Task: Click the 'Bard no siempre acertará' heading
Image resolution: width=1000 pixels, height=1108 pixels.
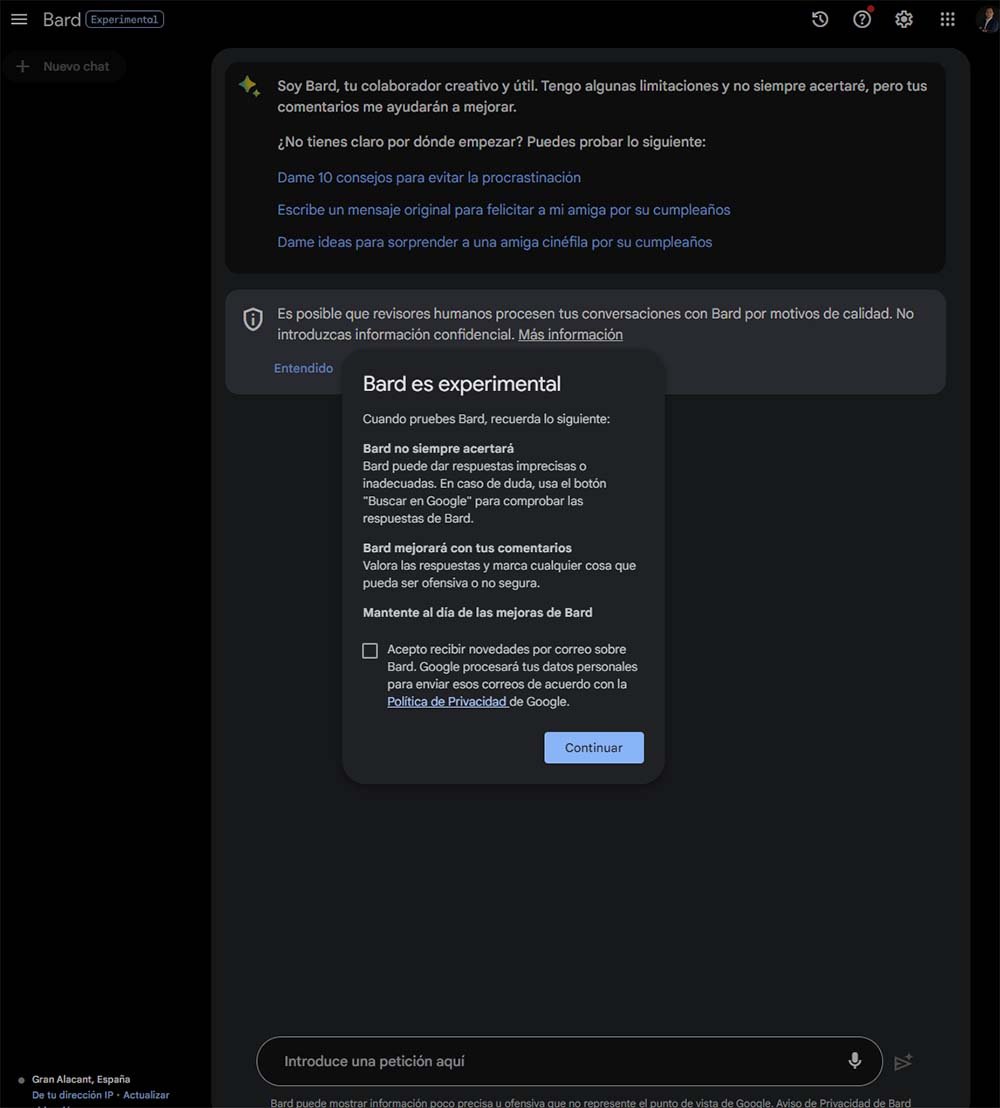Action: 438,449
